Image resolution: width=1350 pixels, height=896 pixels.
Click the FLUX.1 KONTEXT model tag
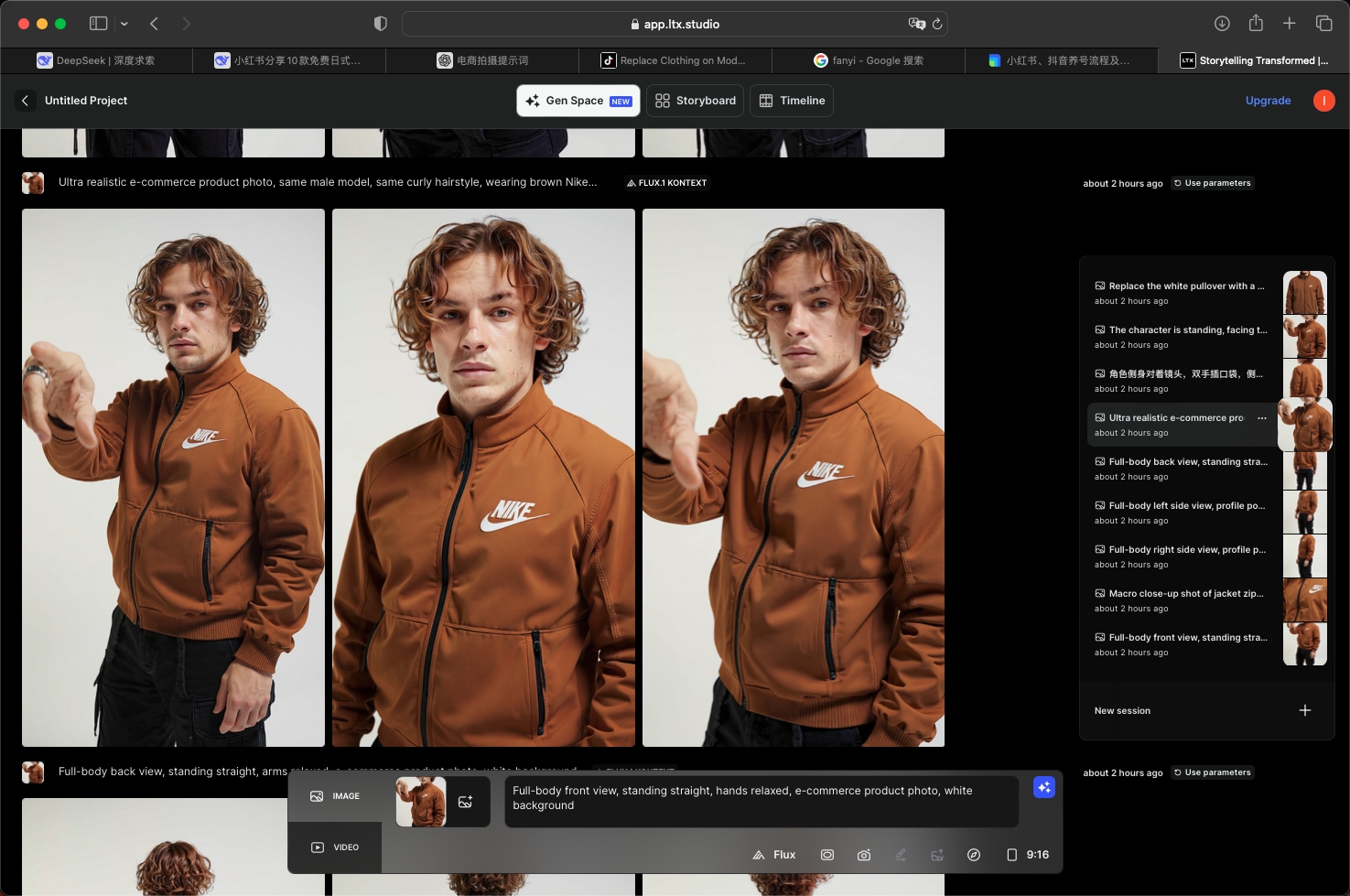[x=666, y=183]
